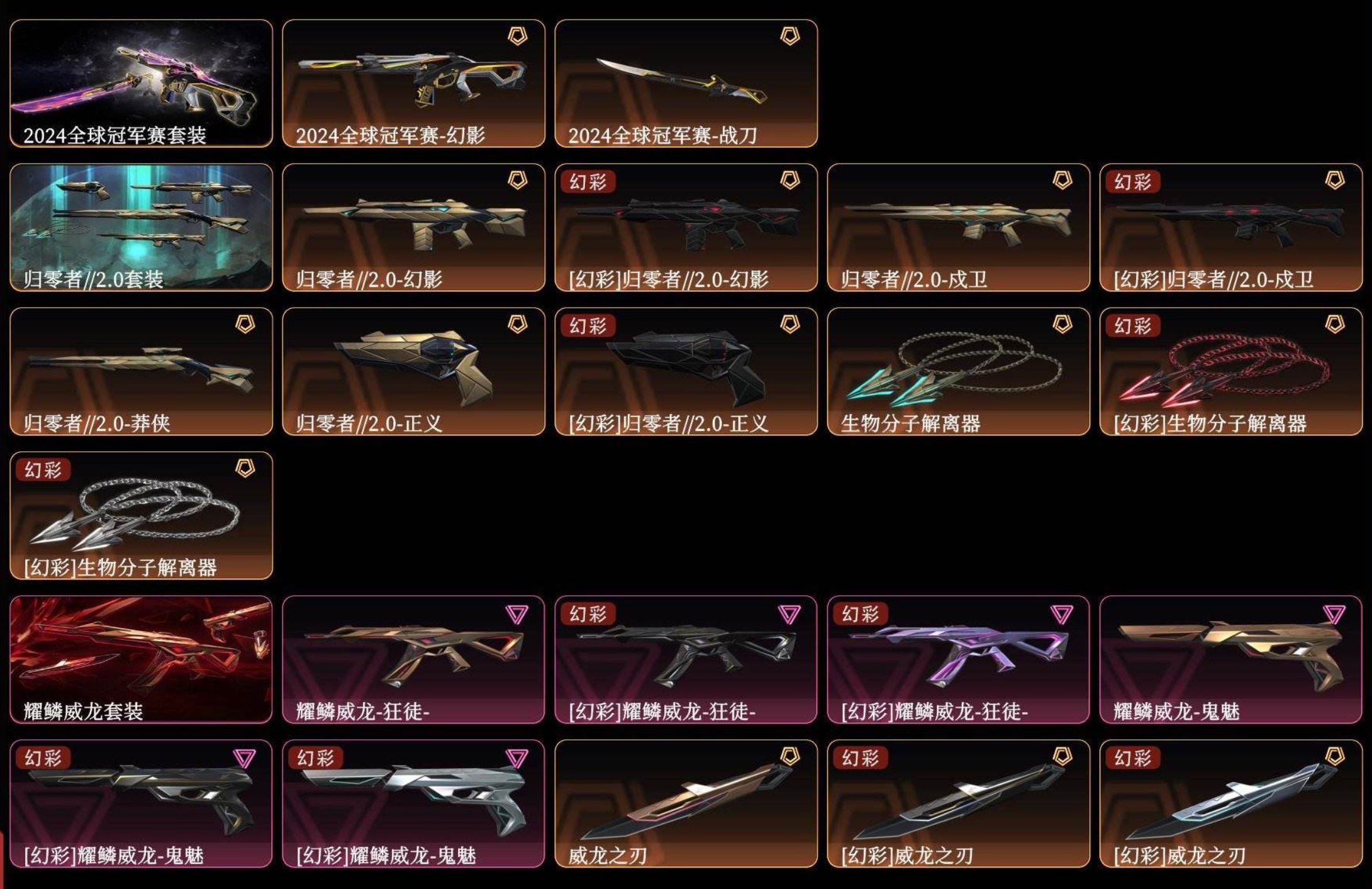
Task: Click the gold tier icon on 归零者//2.0-戍卫
Action: tap(1062, 180)
